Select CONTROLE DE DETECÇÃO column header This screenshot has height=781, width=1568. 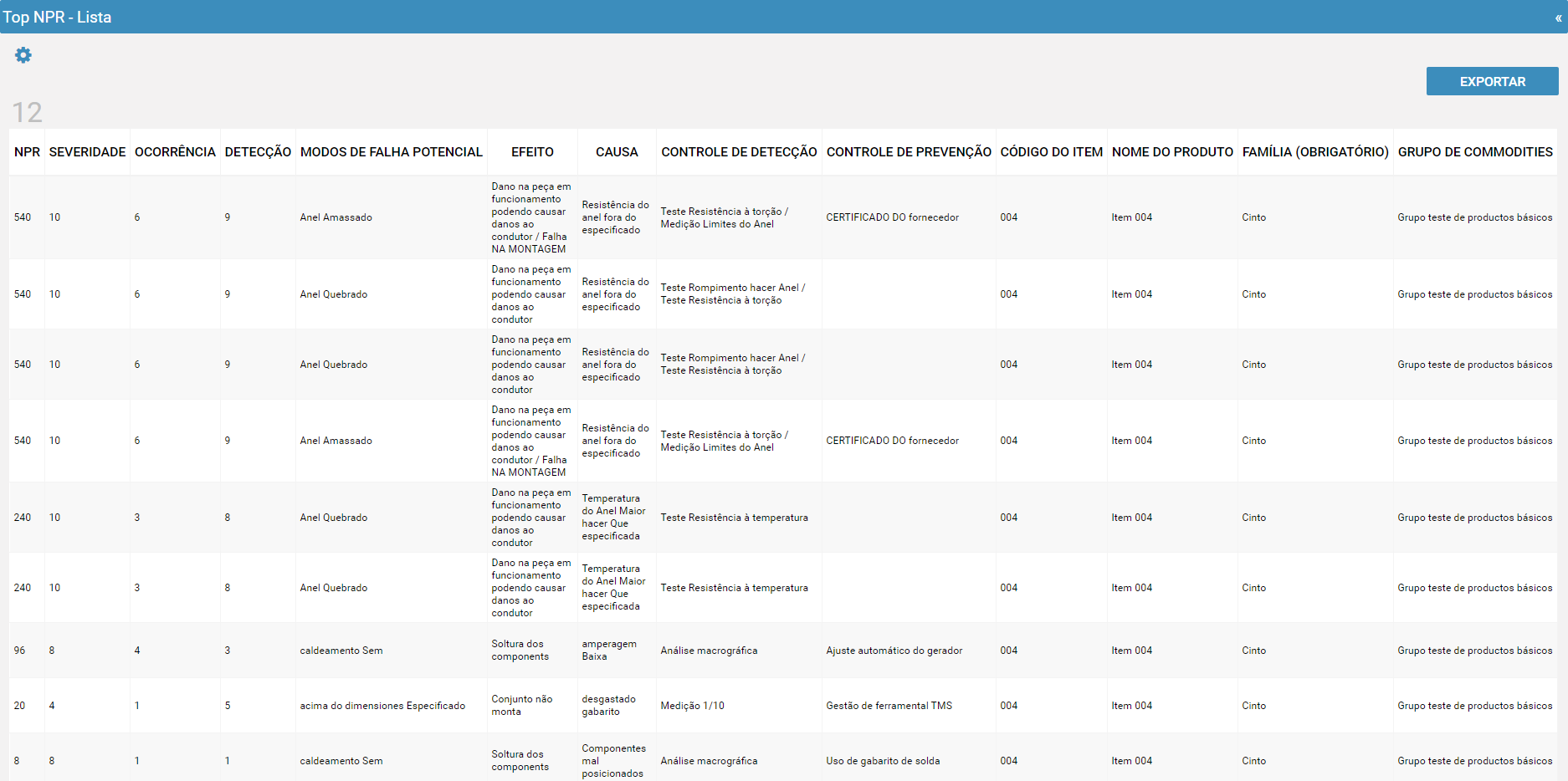739,152
